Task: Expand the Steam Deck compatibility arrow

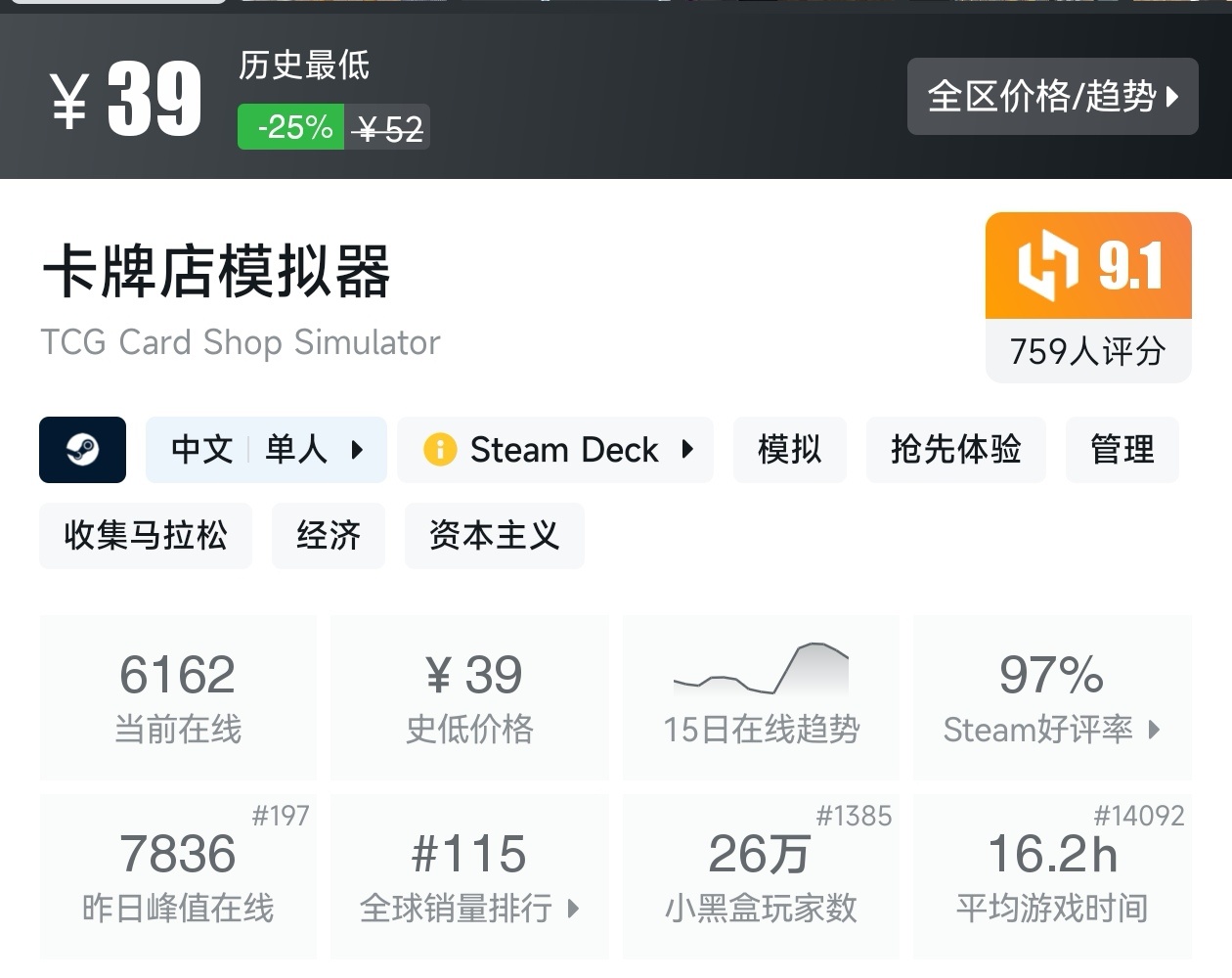Action: 687,450
